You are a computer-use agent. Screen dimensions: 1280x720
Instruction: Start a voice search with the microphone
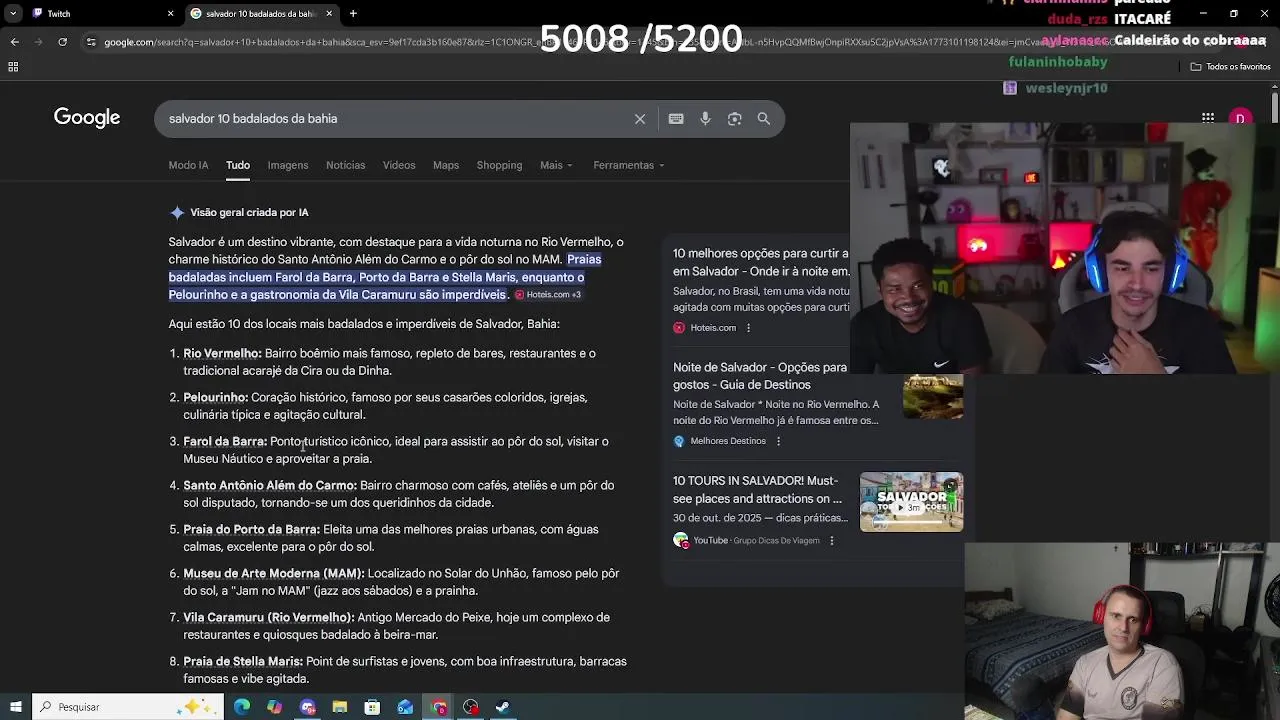tap(705, 119)
